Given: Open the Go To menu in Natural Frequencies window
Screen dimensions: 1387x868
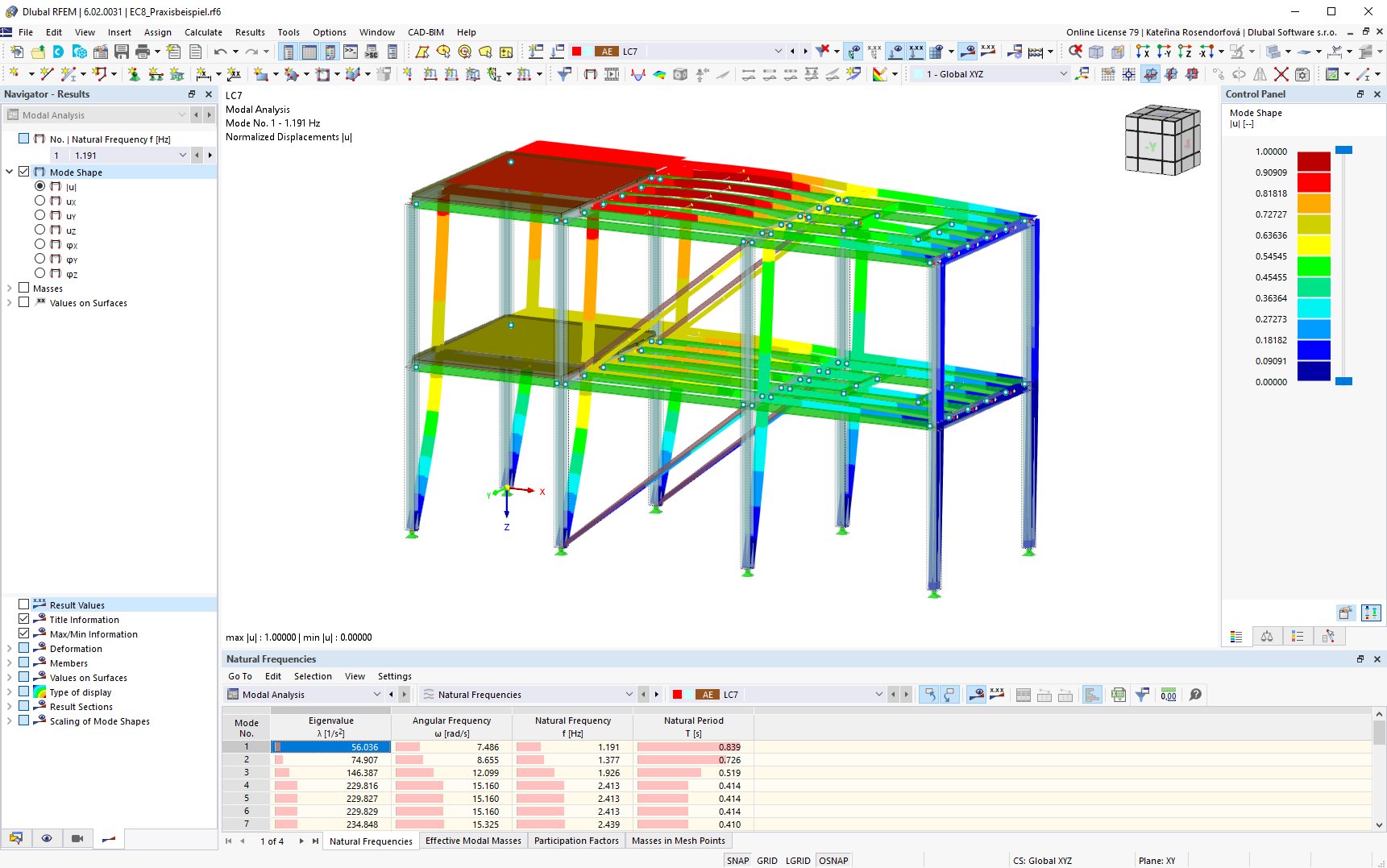Looking at the screenshot, I should point(239,676).
